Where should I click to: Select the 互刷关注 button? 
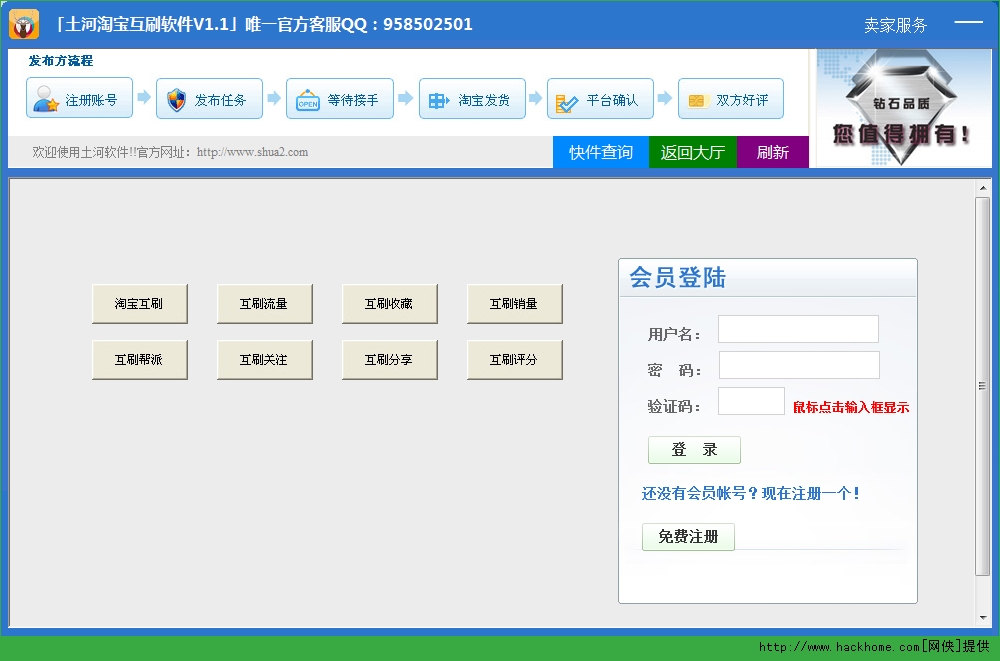pos(265,360)
